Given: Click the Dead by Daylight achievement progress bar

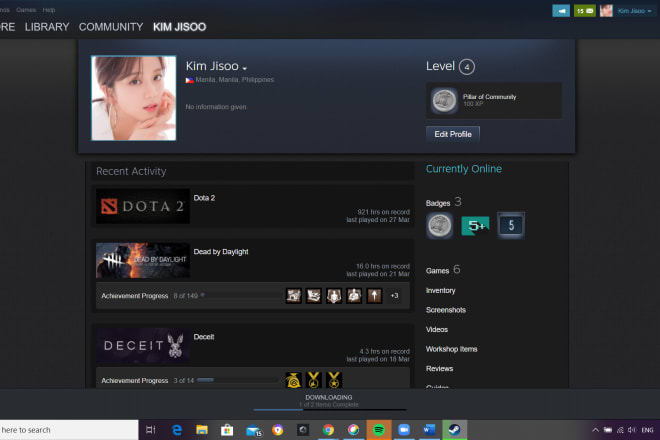Looking at the screenshot, I should tap(242, 296).
